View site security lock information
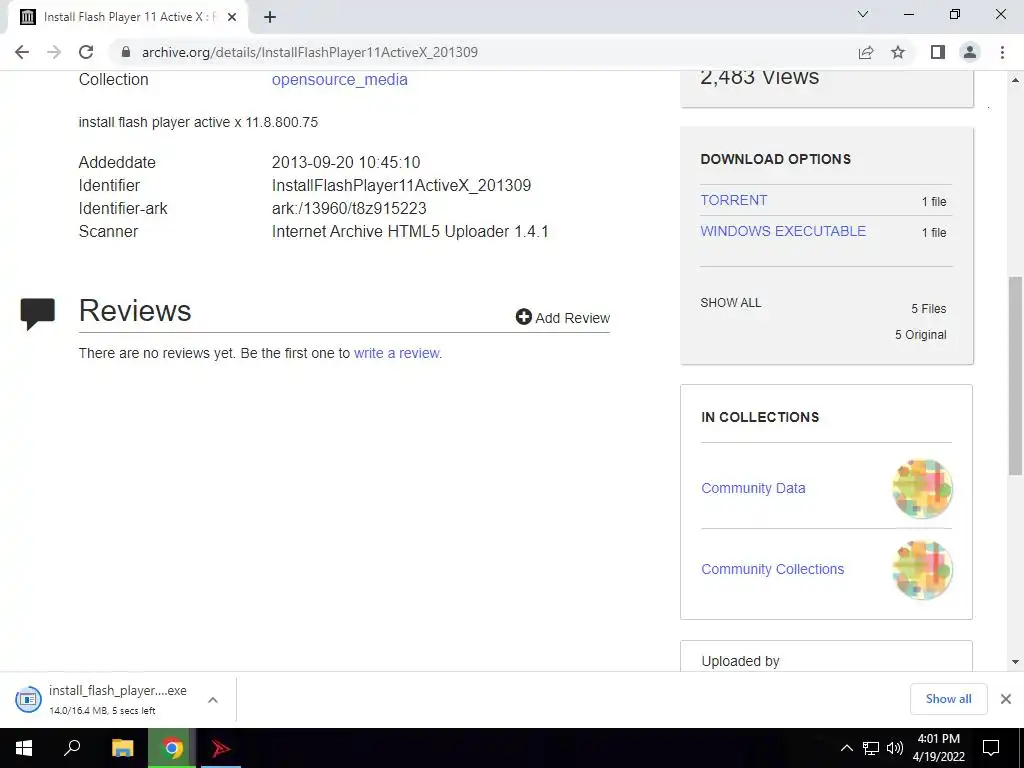 click(126, 52)
